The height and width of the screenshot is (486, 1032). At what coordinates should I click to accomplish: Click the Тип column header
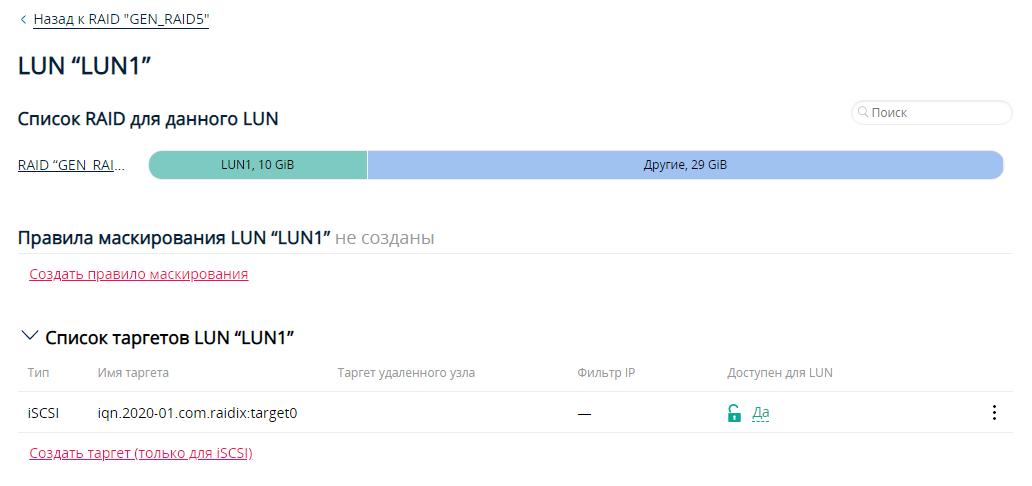(38, 373)
